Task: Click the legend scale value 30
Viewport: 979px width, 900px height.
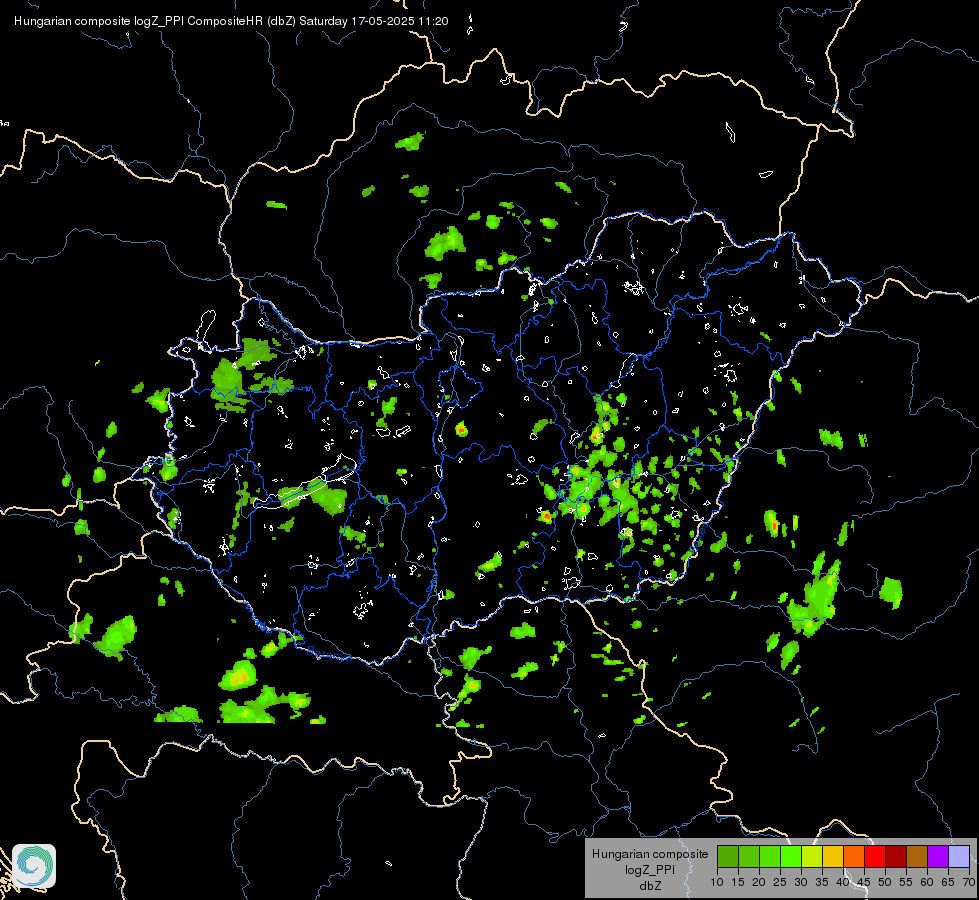Action: [801, 882]
